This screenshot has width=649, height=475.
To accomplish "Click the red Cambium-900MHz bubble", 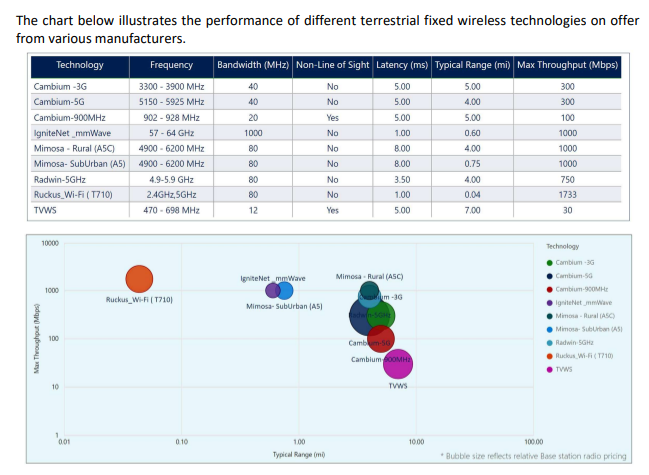I will (x=381, y=339).
